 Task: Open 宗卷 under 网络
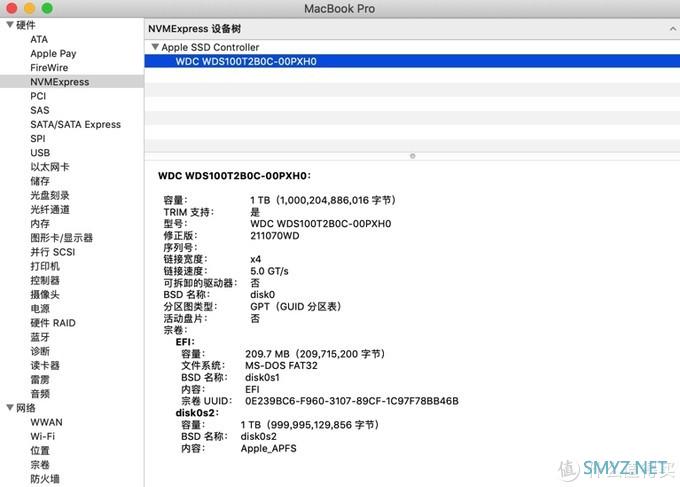40,465
